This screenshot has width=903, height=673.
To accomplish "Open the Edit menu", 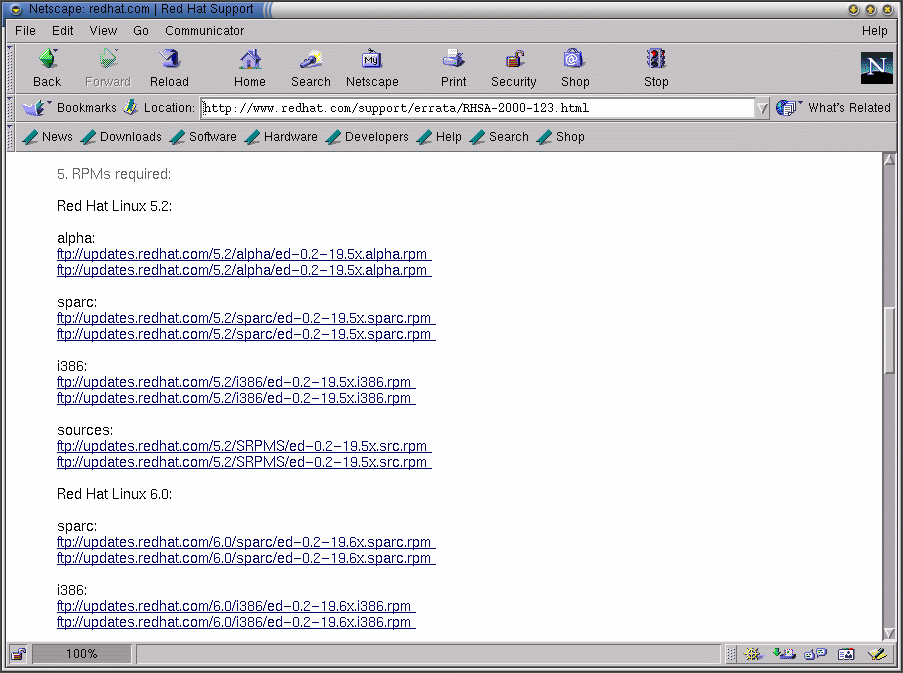I will (x=62, y=31).
